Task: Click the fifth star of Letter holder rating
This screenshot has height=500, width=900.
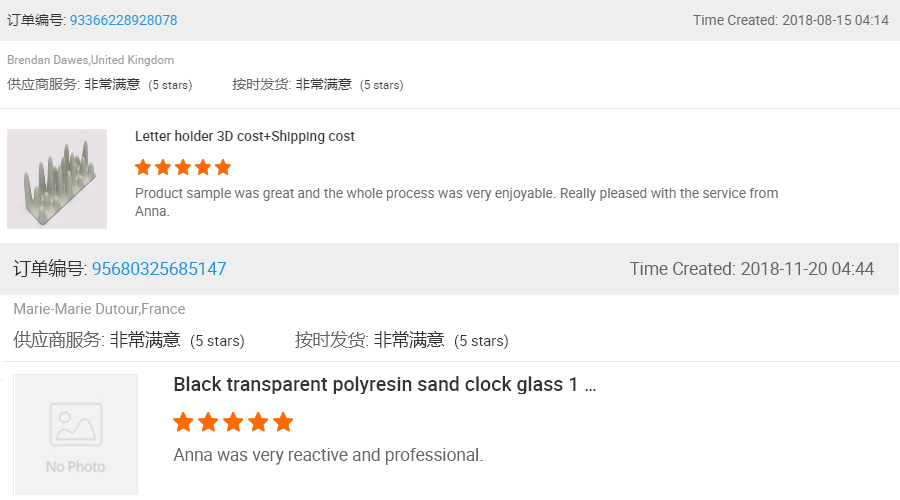Action: 223,168
